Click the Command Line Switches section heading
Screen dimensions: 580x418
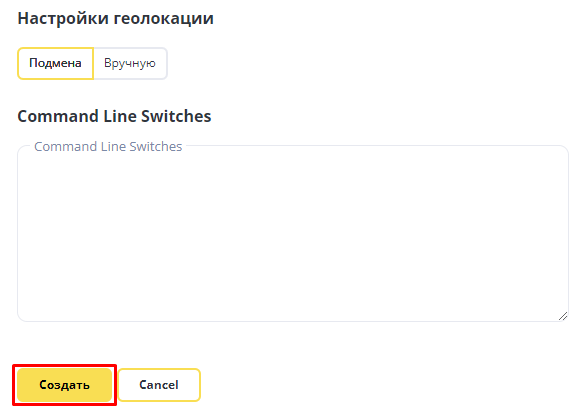(114, 116)
